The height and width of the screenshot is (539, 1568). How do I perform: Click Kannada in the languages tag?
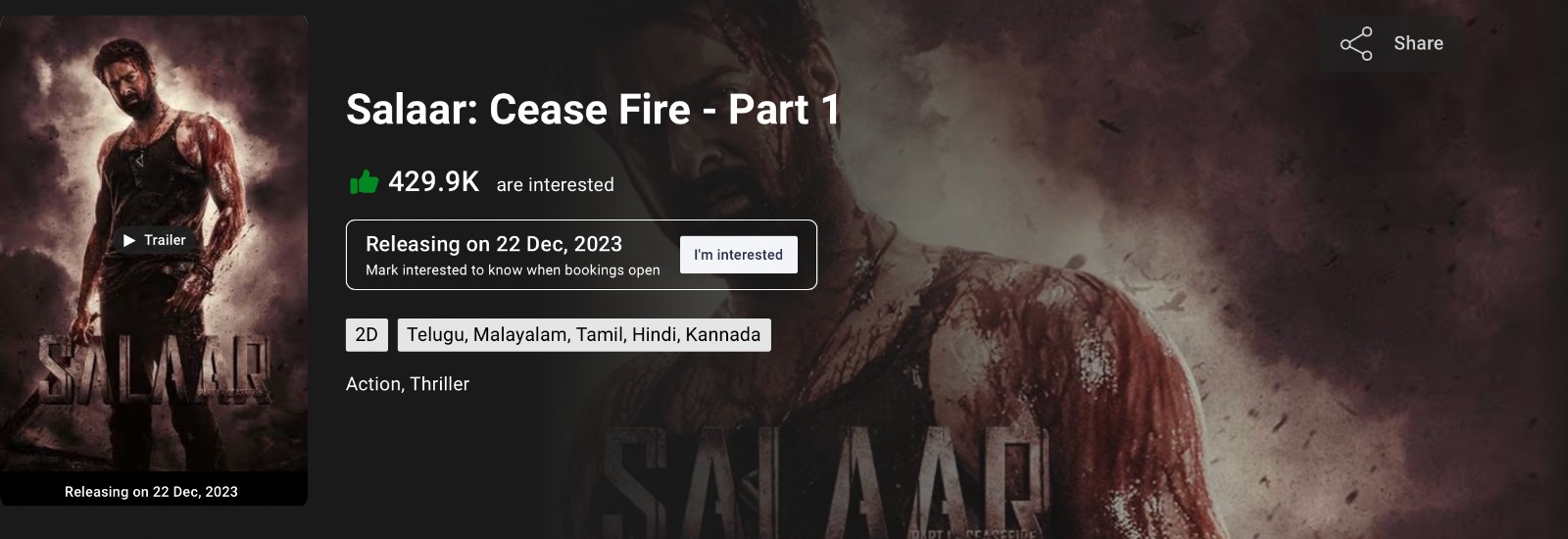722,335
